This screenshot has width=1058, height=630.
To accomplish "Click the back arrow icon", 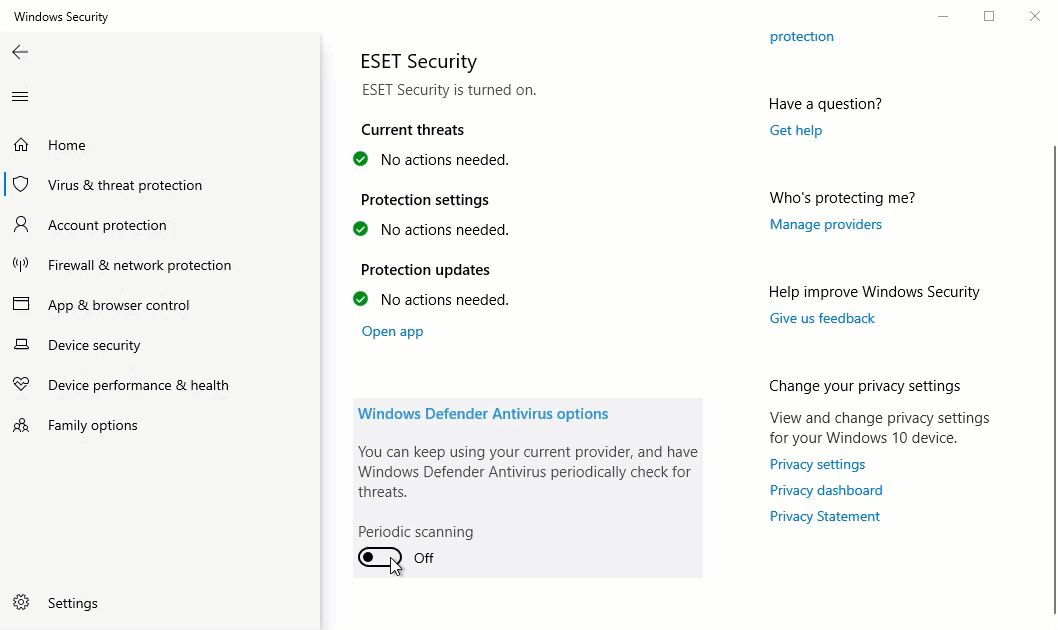I will click(20, 52).
